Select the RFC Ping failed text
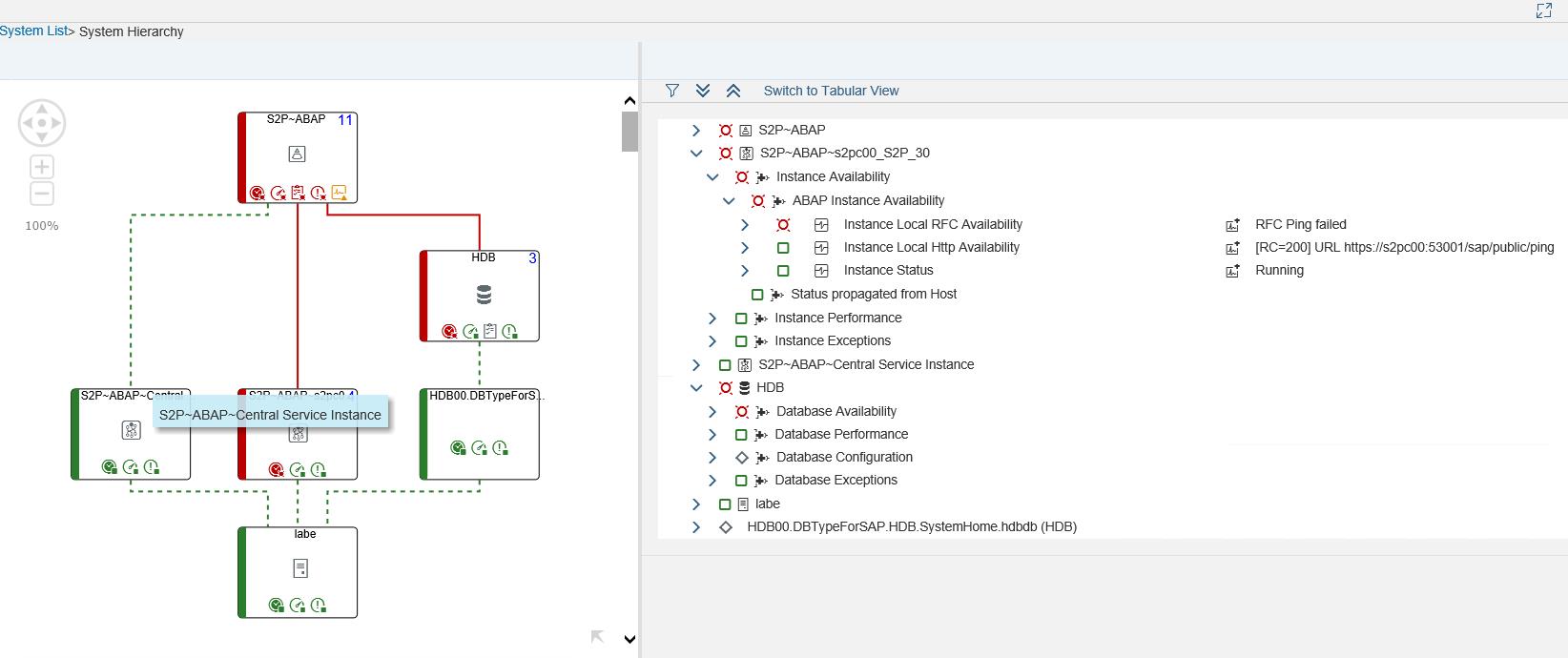 (x=1301, y=224)
